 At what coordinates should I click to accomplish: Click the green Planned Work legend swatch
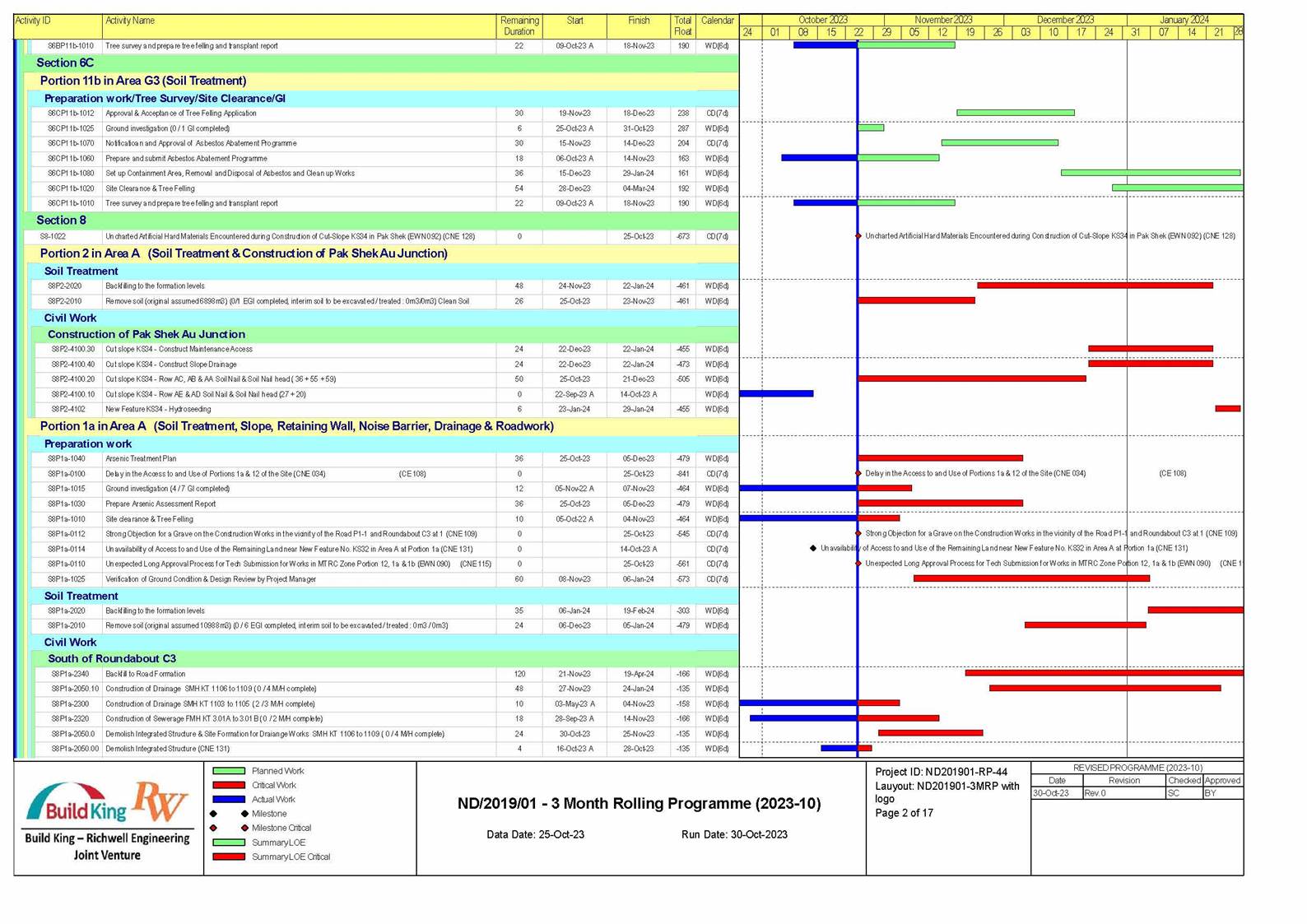pyautogui.click(x=229, y=771)
